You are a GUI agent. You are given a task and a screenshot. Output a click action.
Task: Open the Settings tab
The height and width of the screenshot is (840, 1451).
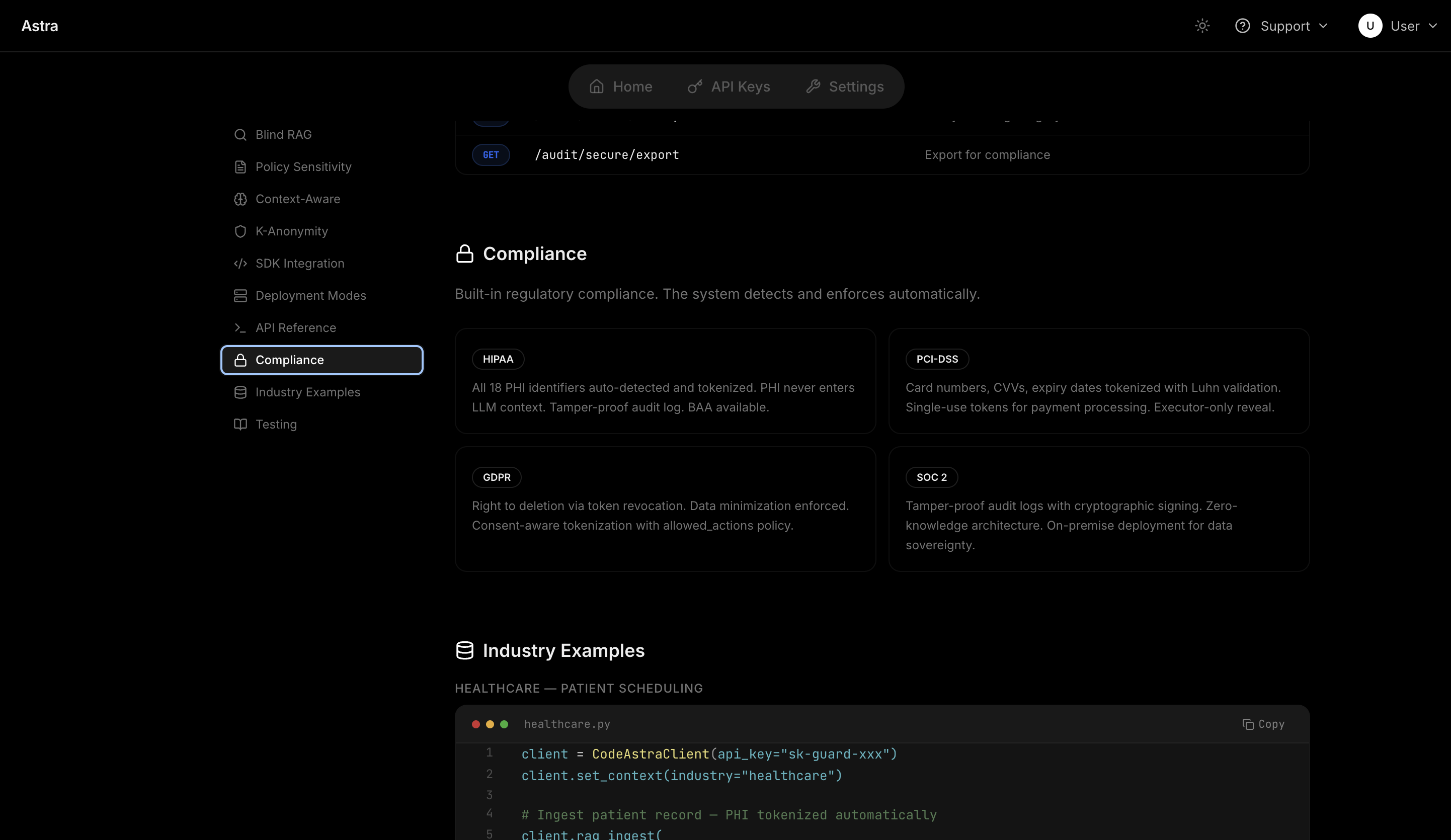click(845, 87)
